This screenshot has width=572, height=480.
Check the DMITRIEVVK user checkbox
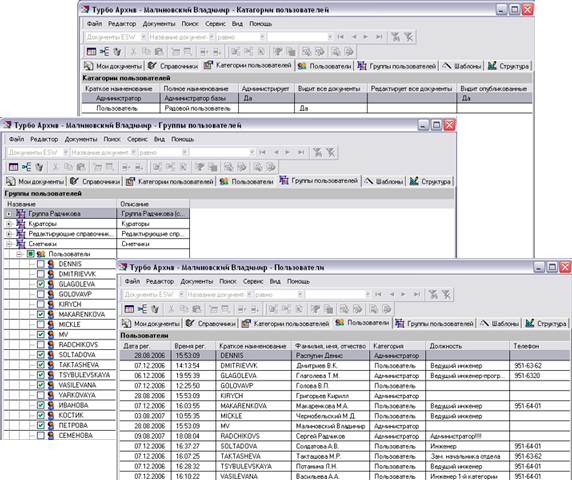click(41, 274)
